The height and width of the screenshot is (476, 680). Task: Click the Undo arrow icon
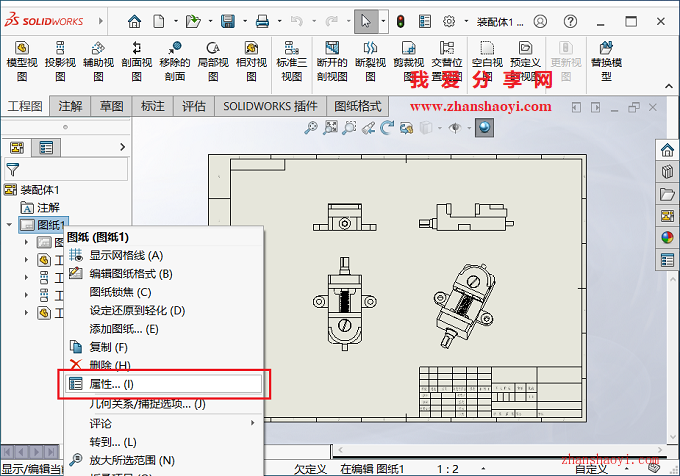tap(297, 21)
